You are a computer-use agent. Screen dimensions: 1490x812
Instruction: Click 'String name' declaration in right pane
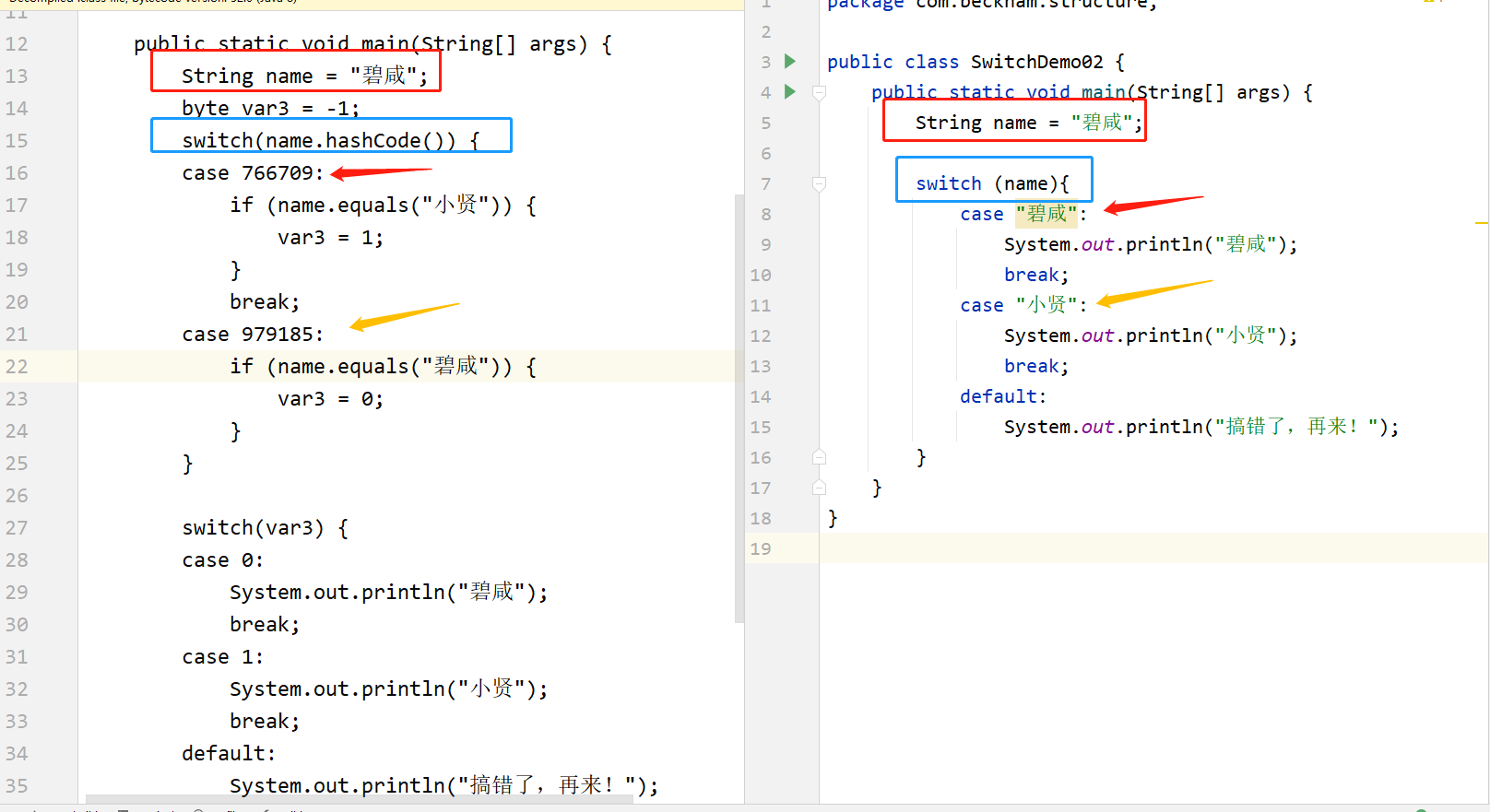point(976,123)
